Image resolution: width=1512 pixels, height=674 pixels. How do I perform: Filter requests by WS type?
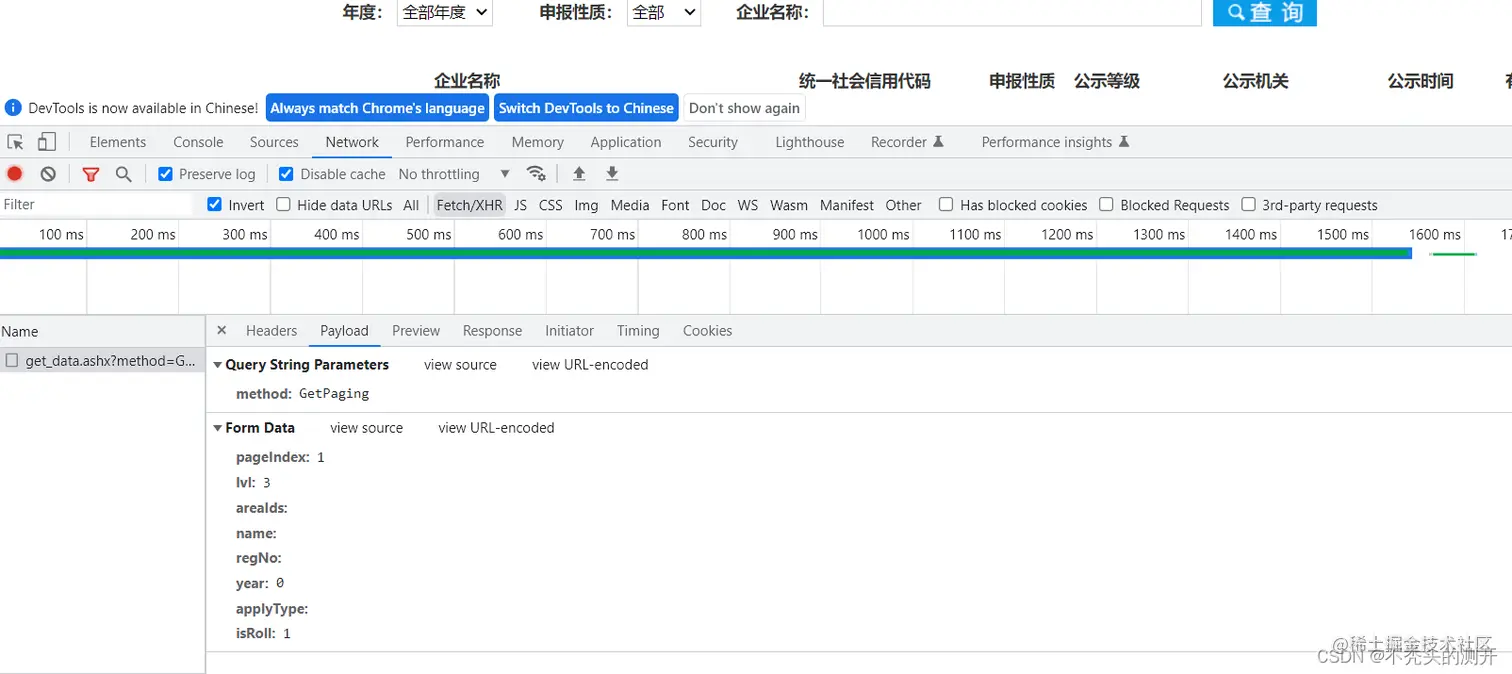[x=748, y=205]
